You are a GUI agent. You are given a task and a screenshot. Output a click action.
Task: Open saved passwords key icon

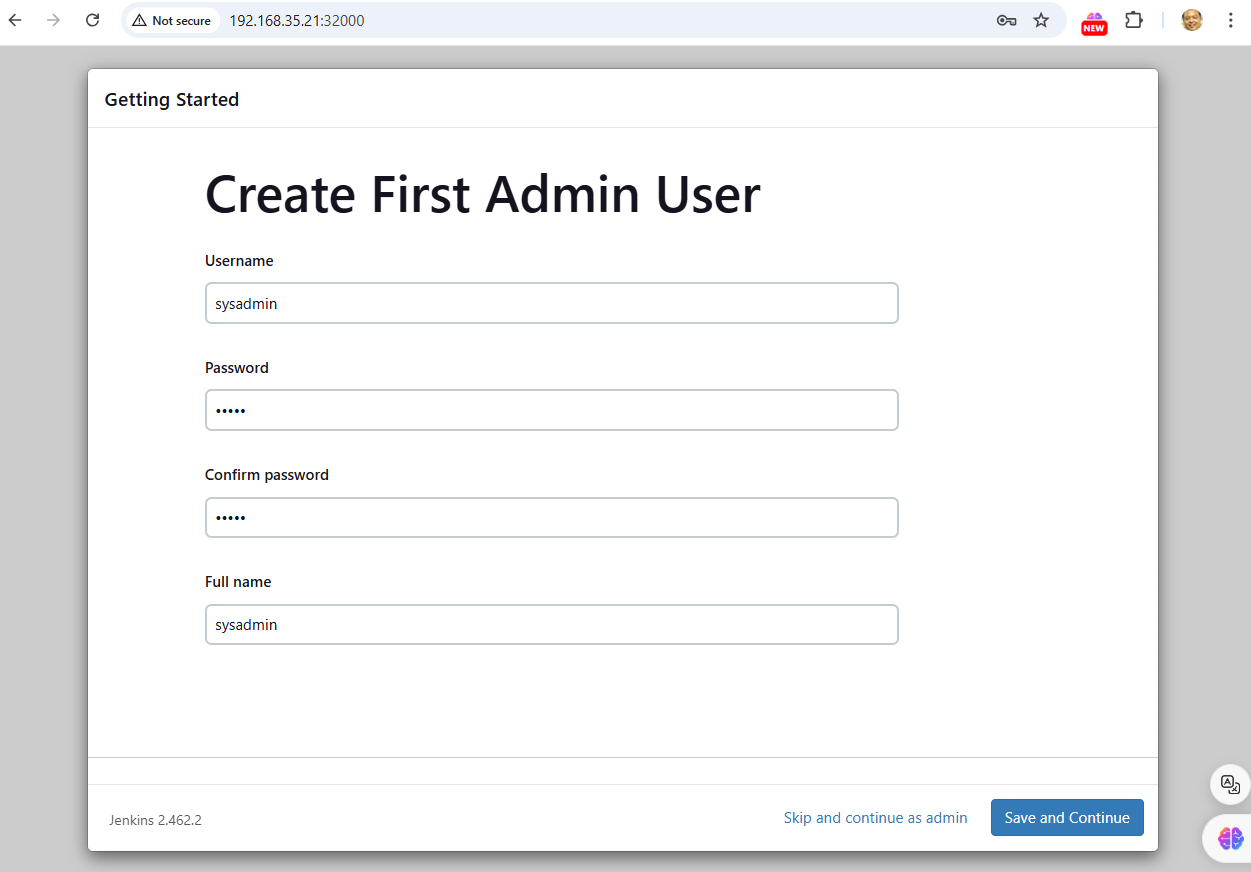tap(1006, 20)
